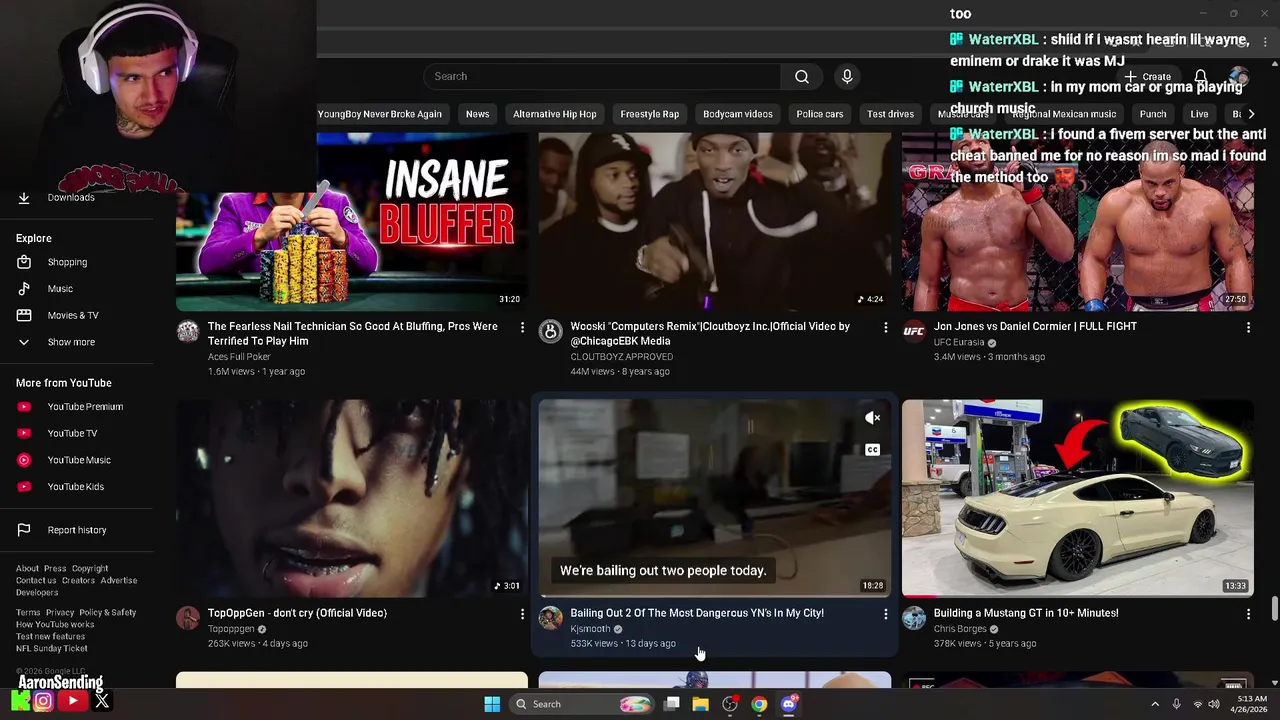The height and width of the screenshot is (720, 1280).
Task: Click inside the YouTube search field
Action: tap(602, 77)
